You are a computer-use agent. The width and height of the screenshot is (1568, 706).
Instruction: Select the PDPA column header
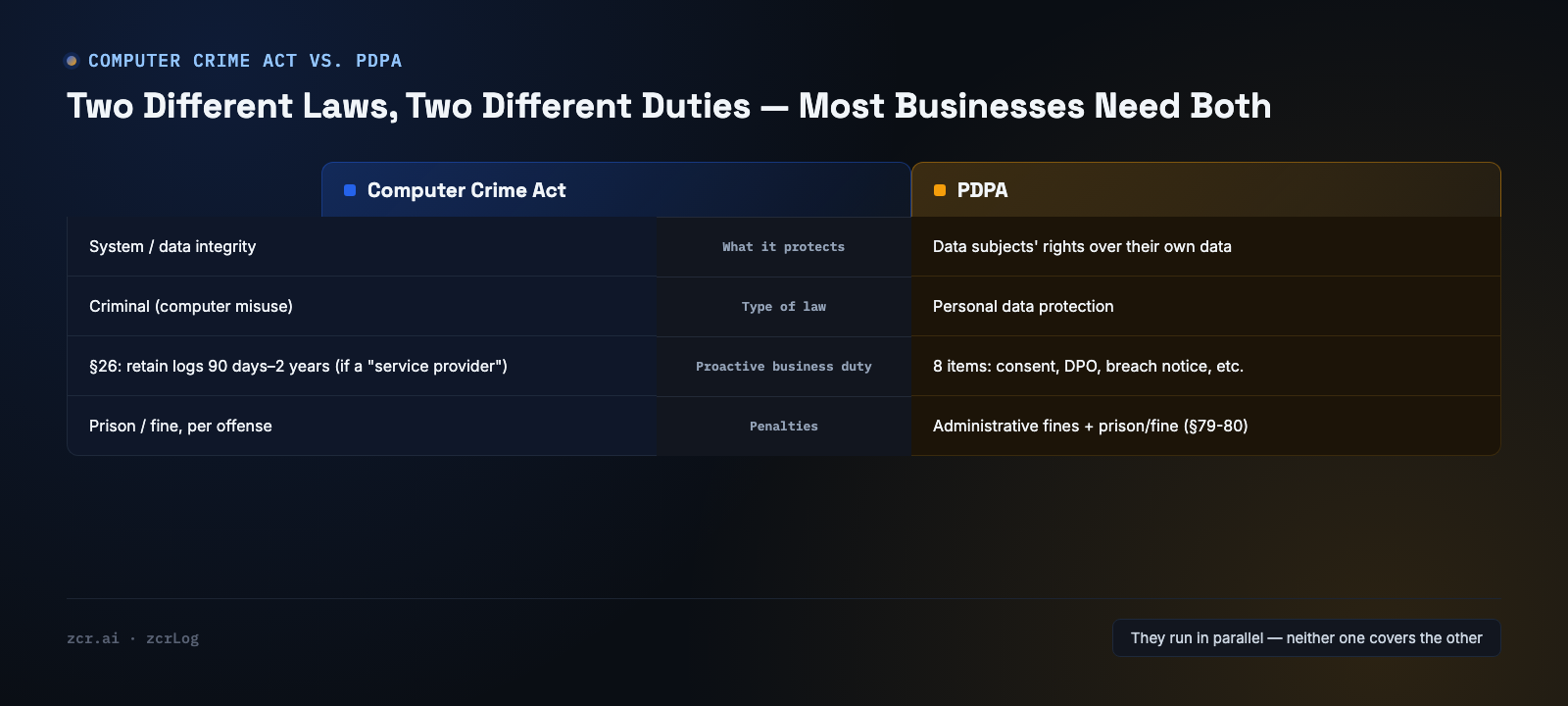click(x=1206, y=190)
